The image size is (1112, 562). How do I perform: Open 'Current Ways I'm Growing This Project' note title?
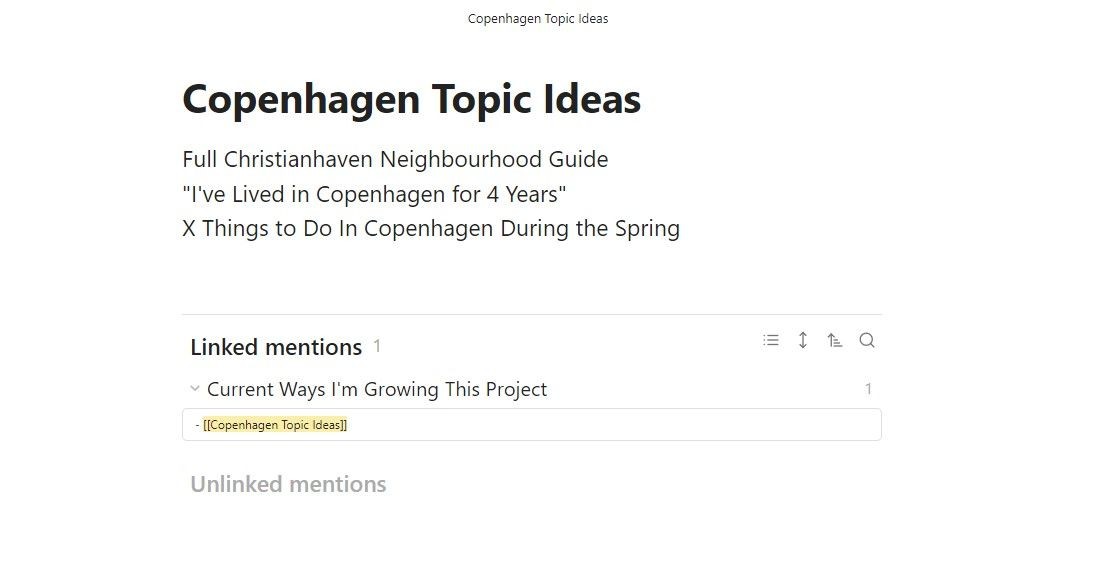(377, 390)
